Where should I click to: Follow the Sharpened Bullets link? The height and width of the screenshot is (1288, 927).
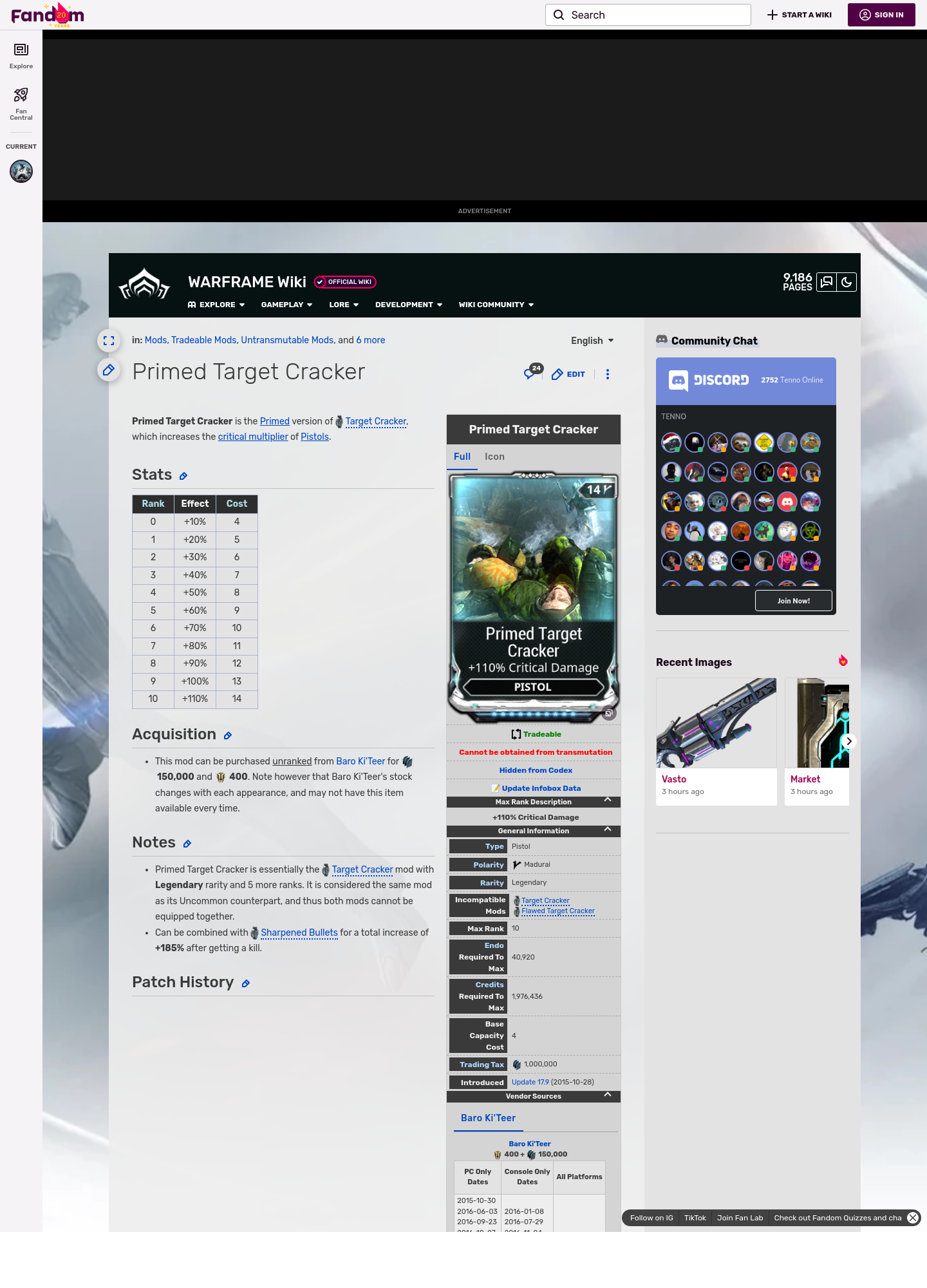(299, 933)
